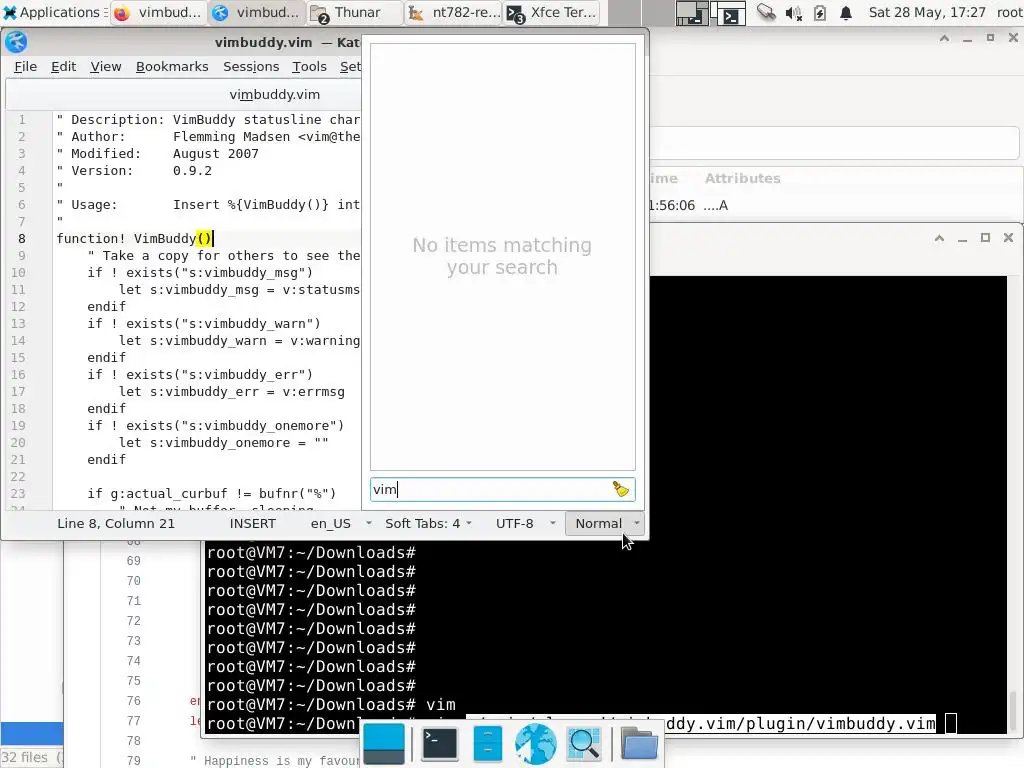
Task: Click the last terminal prompt line with vimbuddy.vim
Action: [x=581, y=723]
